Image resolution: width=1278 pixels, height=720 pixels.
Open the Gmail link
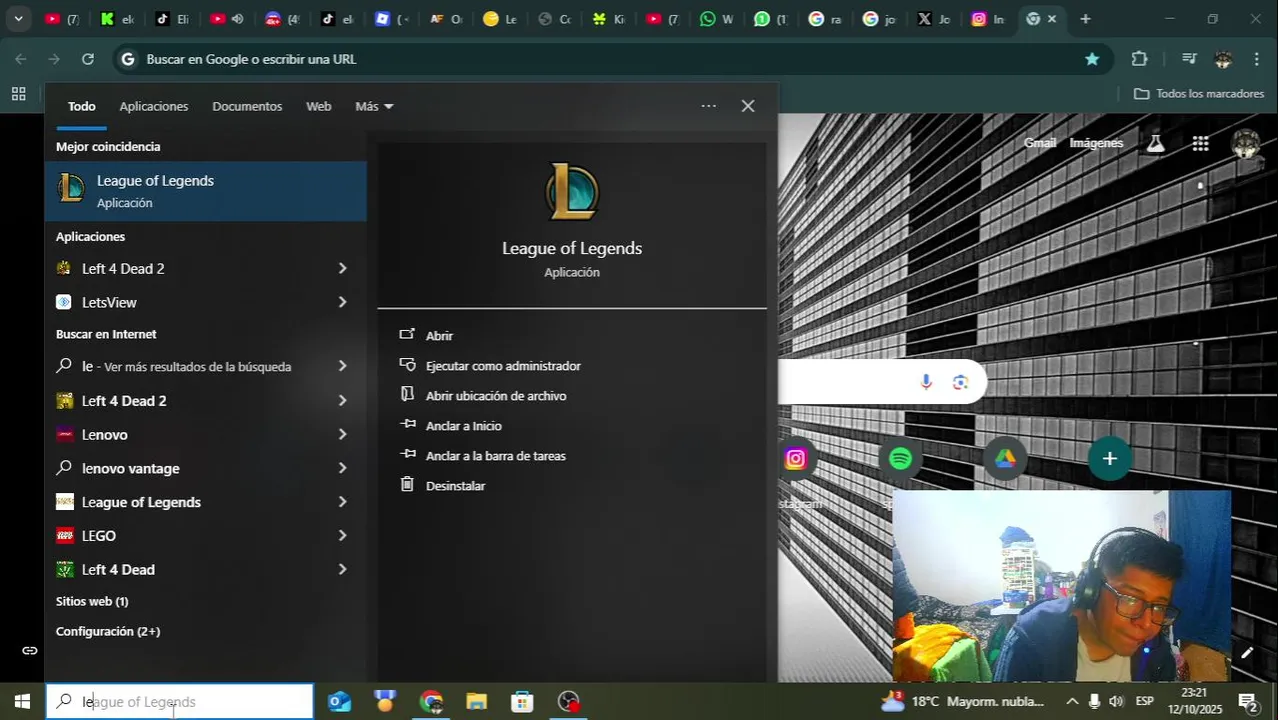1040,143
